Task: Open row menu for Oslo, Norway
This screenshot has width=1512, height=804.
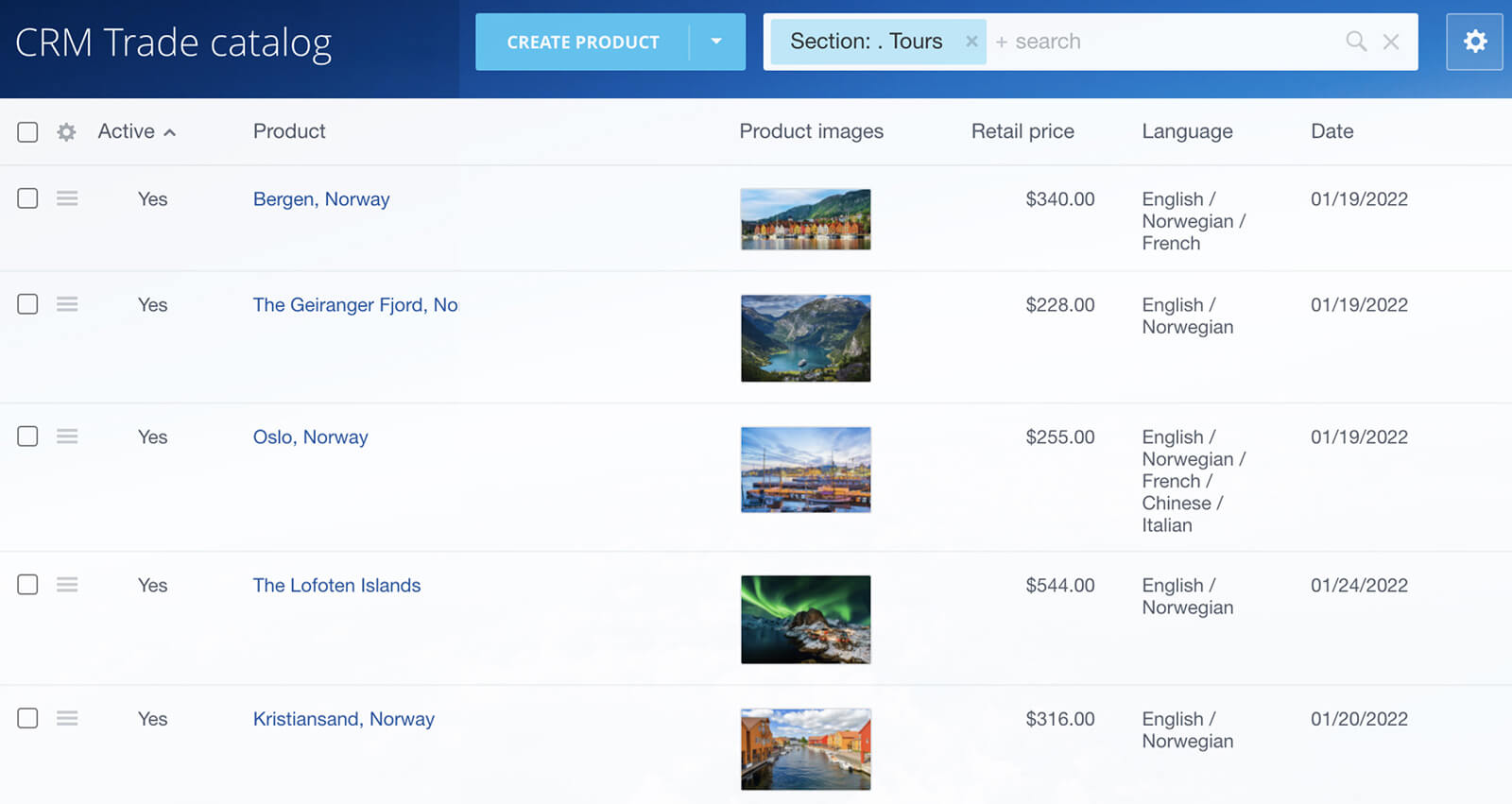Action: [67, 436]
